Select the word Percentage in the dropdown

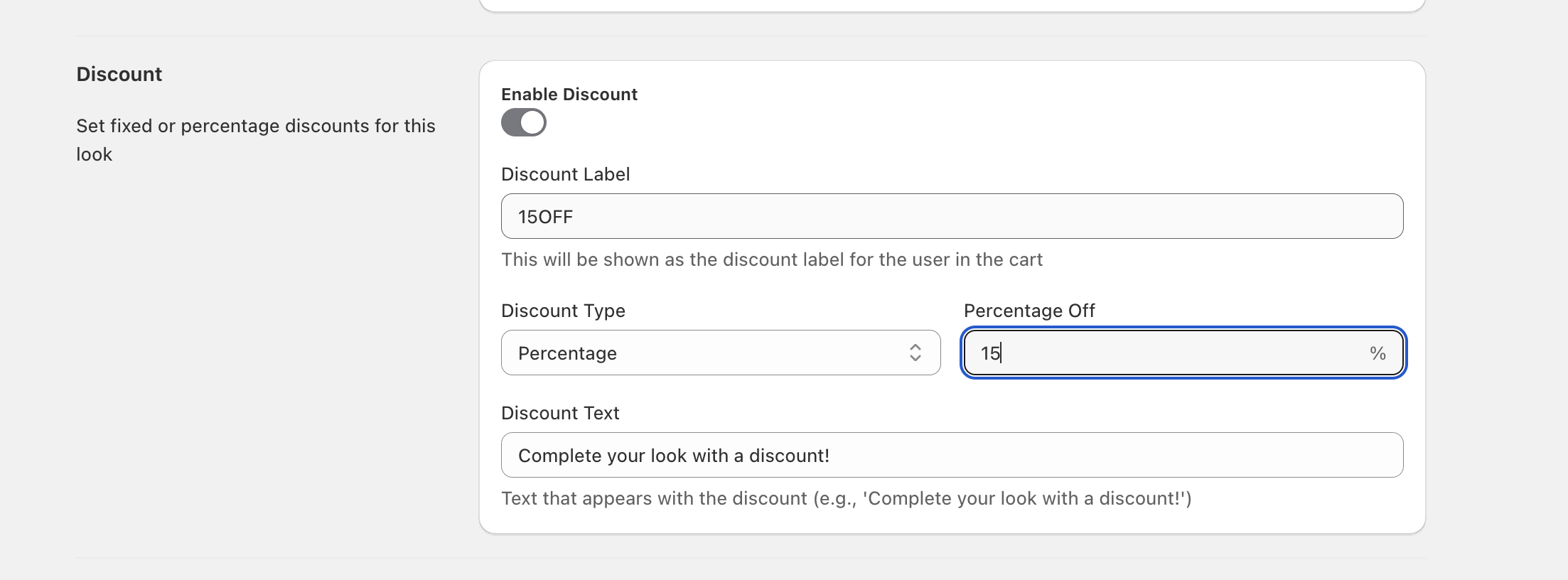point(566,353)
